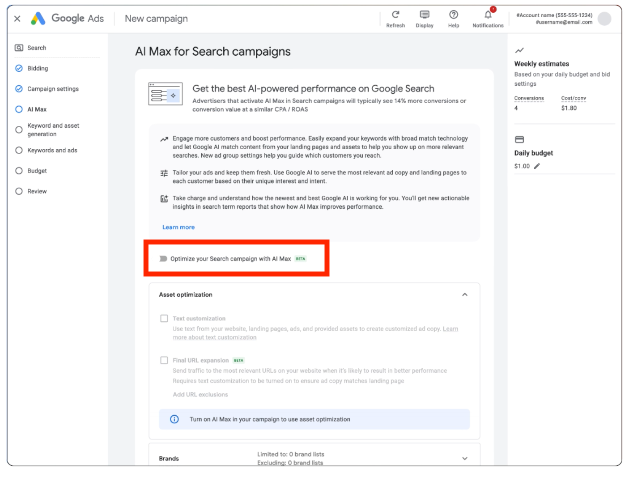Image resolution: width=639 pixels, height=480 pixels.
Task: Click the New campaign title
Action: 156,18
